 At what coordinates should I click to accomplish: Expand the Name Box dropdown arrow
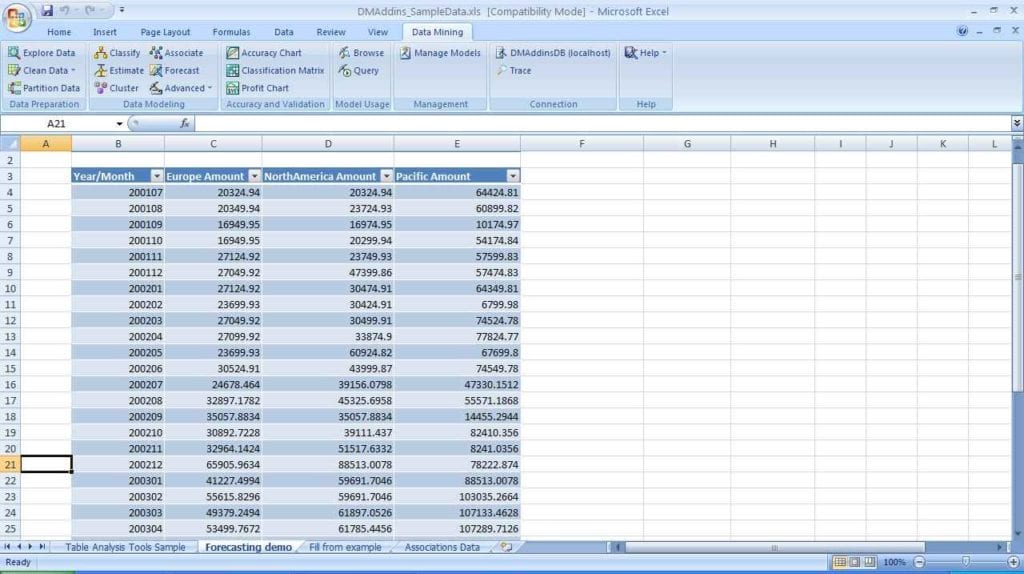tap(120, 123)
